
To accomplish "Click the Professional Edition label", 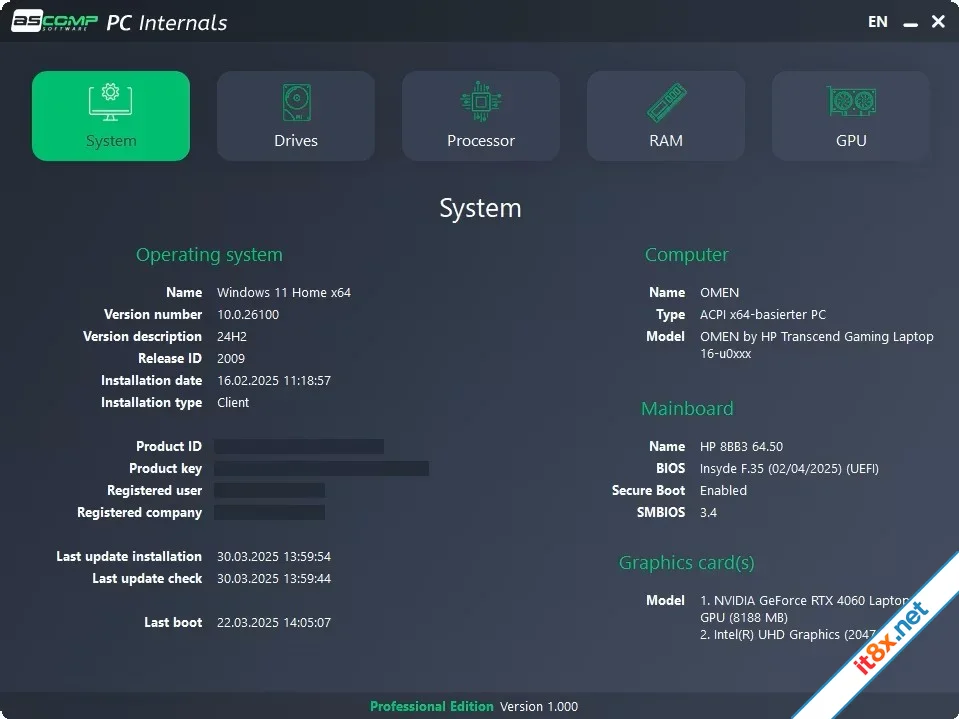I will coord(431,706).
